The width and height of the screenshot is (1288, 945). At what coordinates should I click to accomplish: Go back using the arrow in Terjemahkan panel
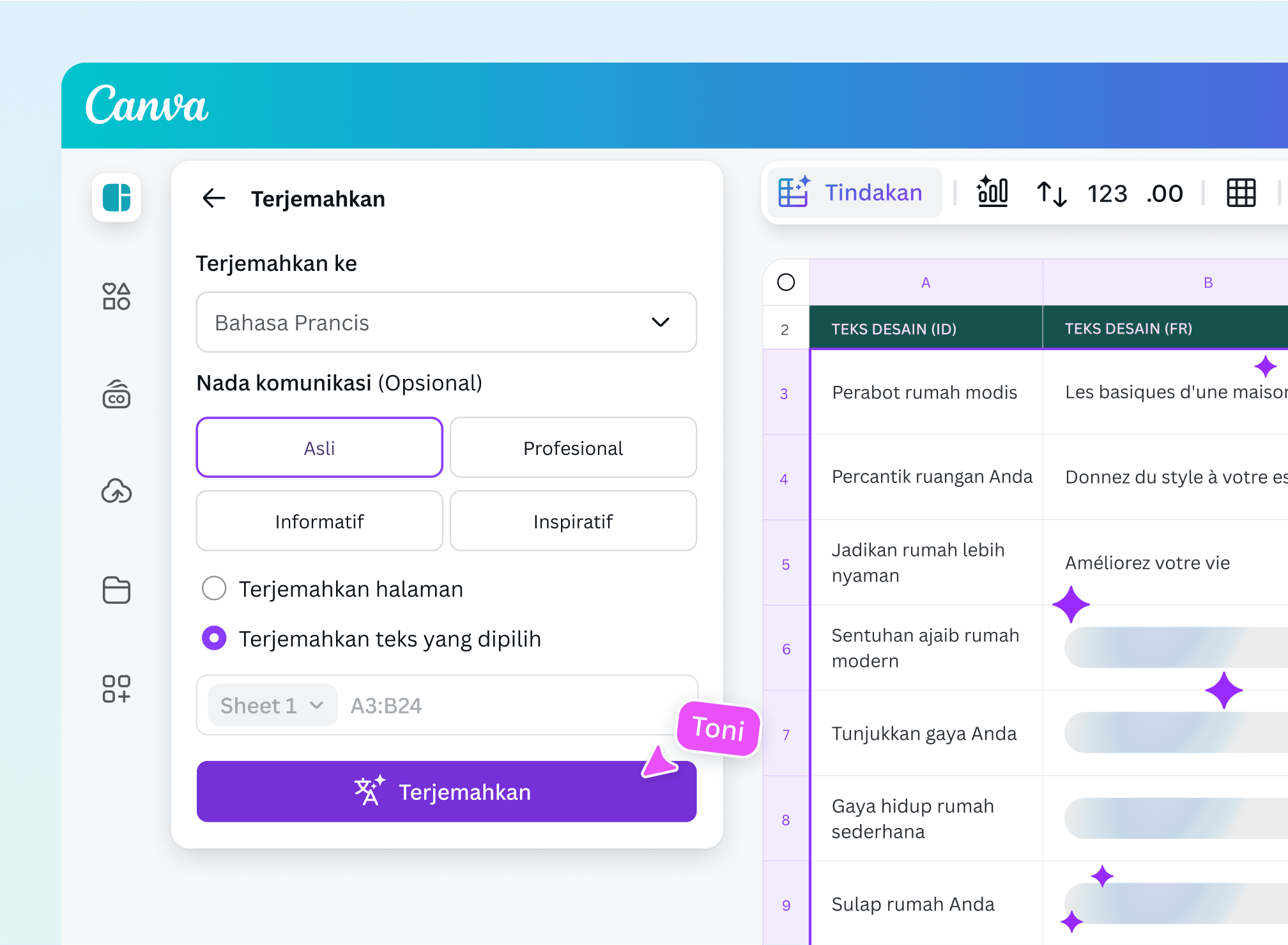pyautogui.click(x=214, y=199)
